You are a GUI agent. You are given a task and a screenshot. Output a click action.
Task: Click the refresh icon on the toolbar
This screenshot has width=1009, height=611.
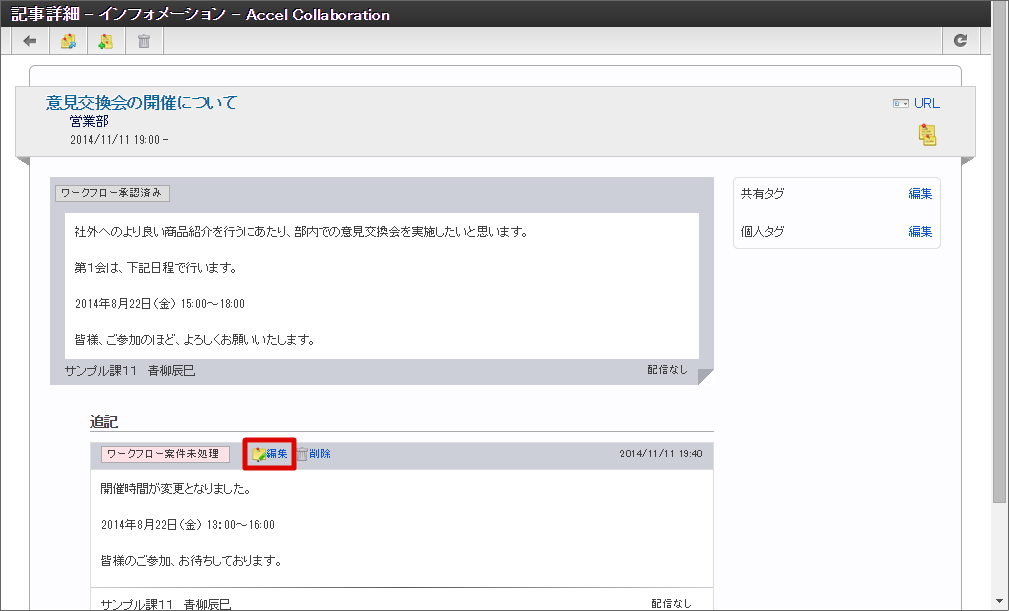[961, 40]
